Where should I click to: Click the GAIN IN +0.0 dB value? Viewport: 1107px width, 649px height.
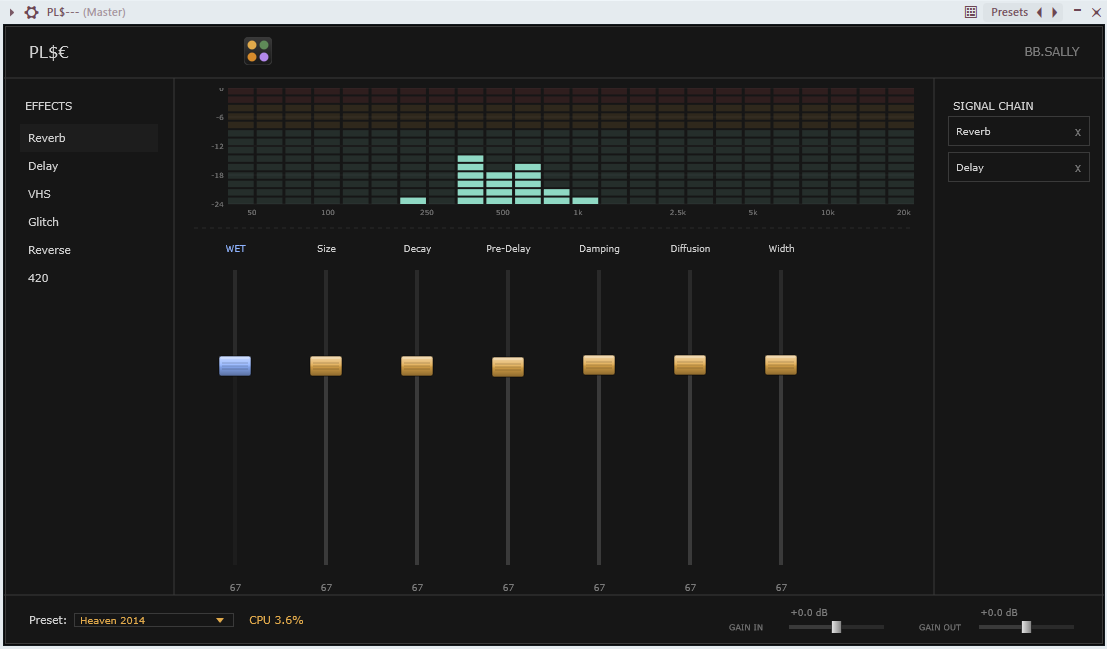click(809, 612)
